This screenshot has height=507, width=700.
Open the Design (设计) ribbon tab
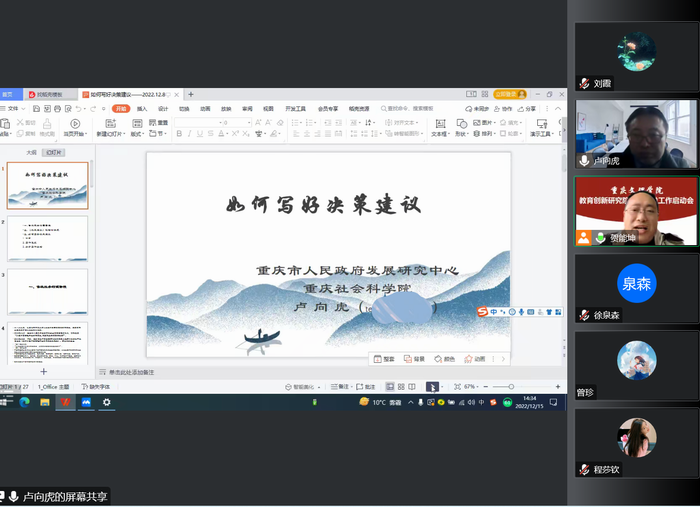click(163, 108)
